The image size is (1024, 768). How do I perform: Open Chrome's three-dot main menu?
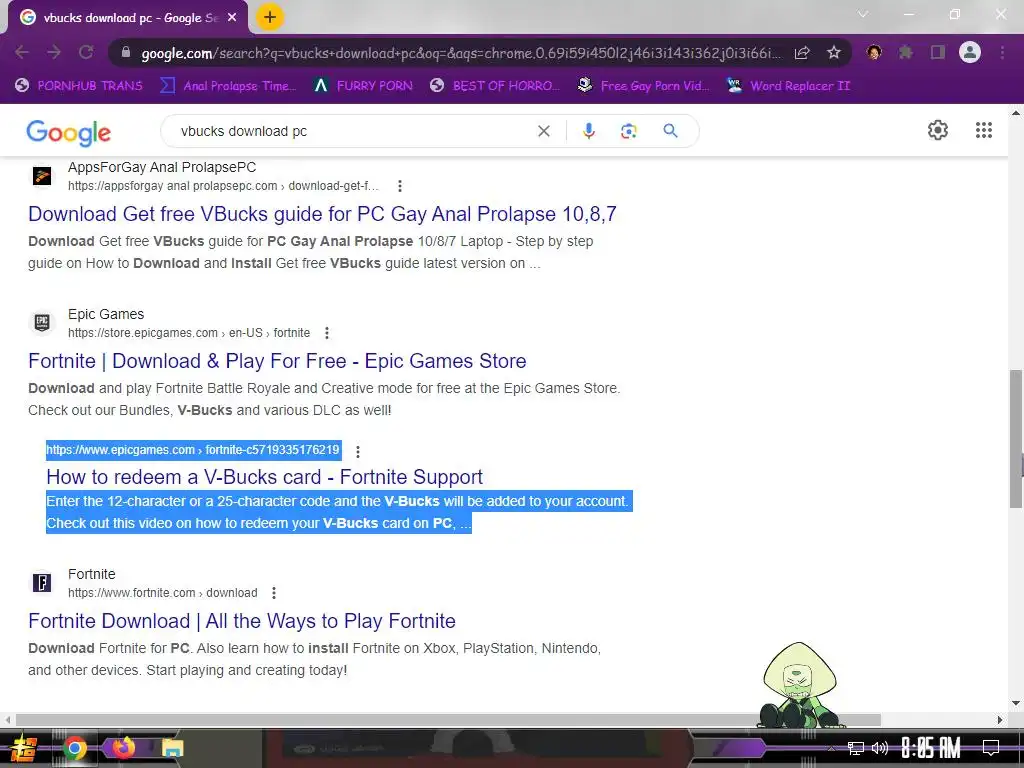(x=1002, y=52)
